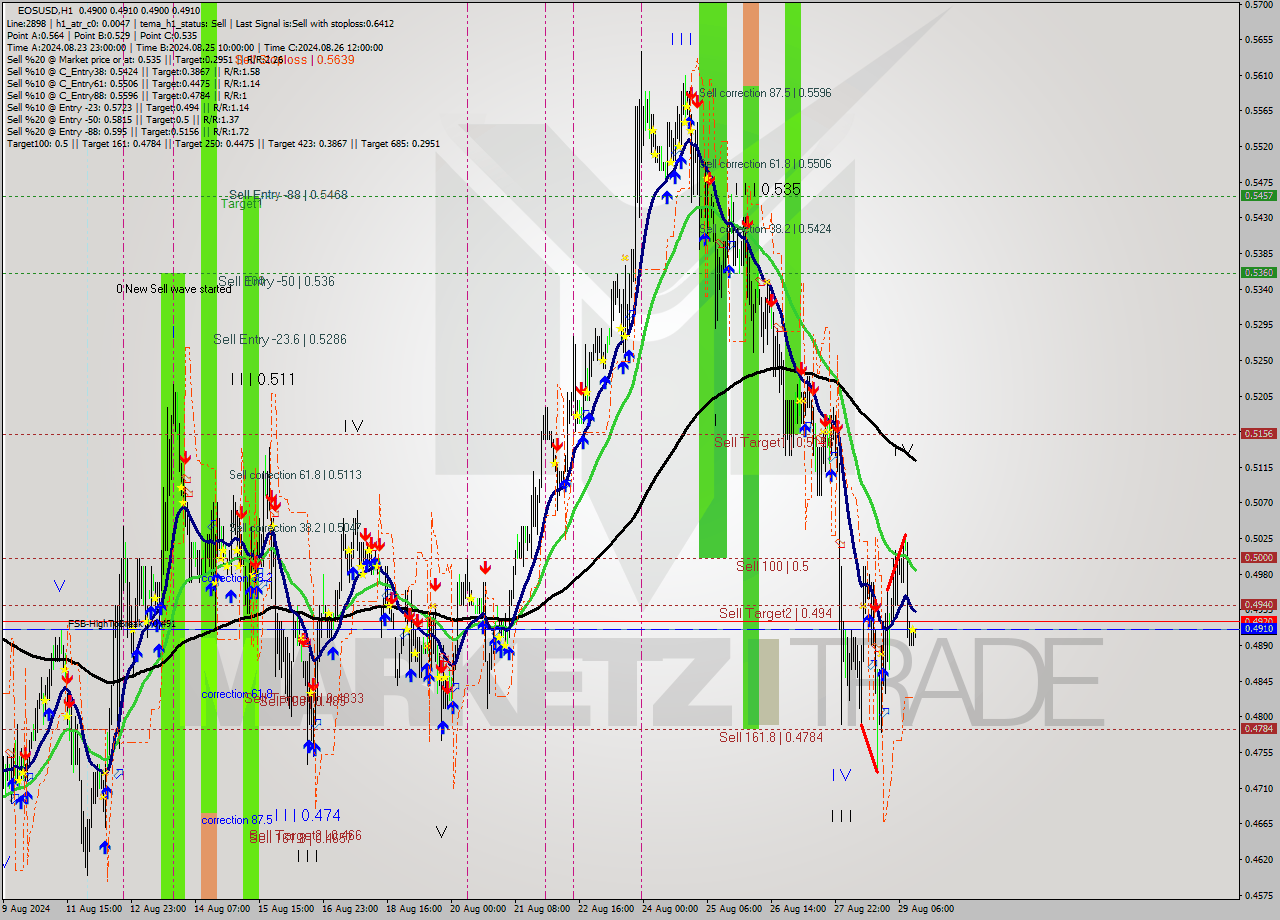Click the 'Sell correction 38.2 | 0.5047' label
Viewport: 1280px width, 920px height.
click(x=295, y=528)
